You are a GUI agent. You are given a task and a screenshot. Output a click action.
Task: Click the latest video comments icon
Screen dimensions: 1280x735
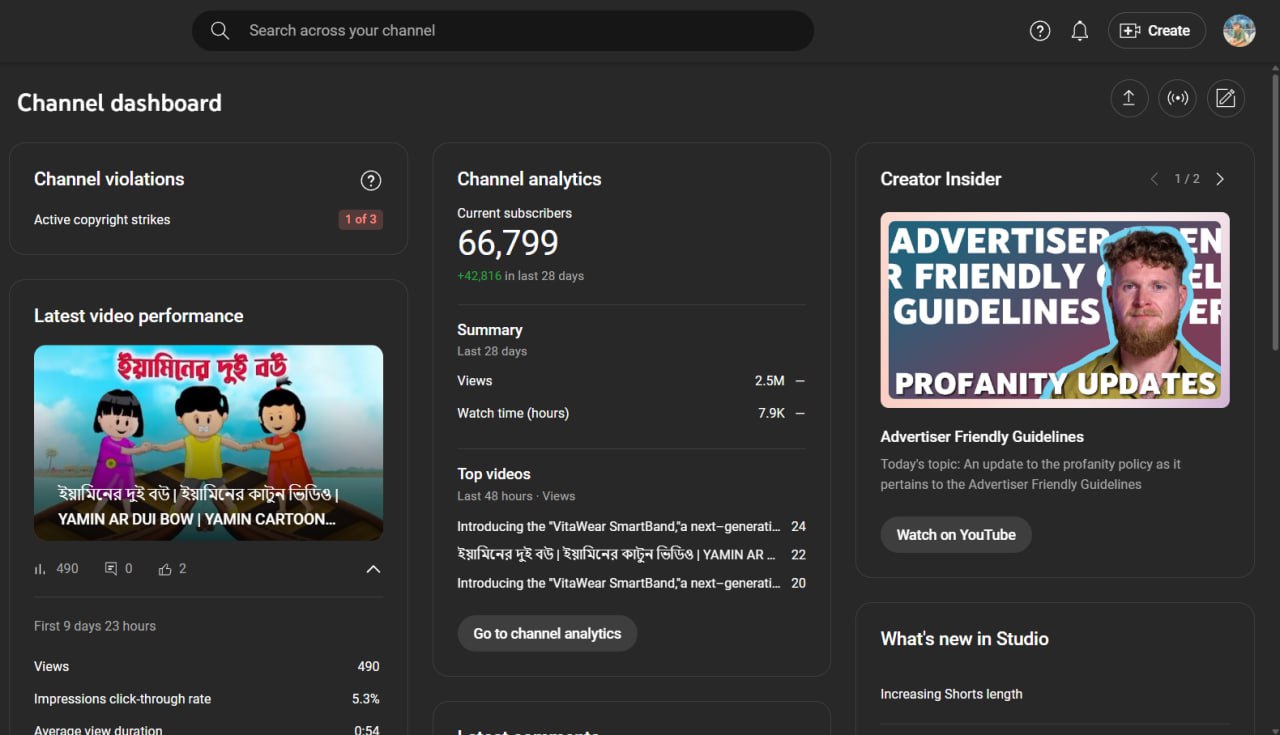(x=111, y=569)
